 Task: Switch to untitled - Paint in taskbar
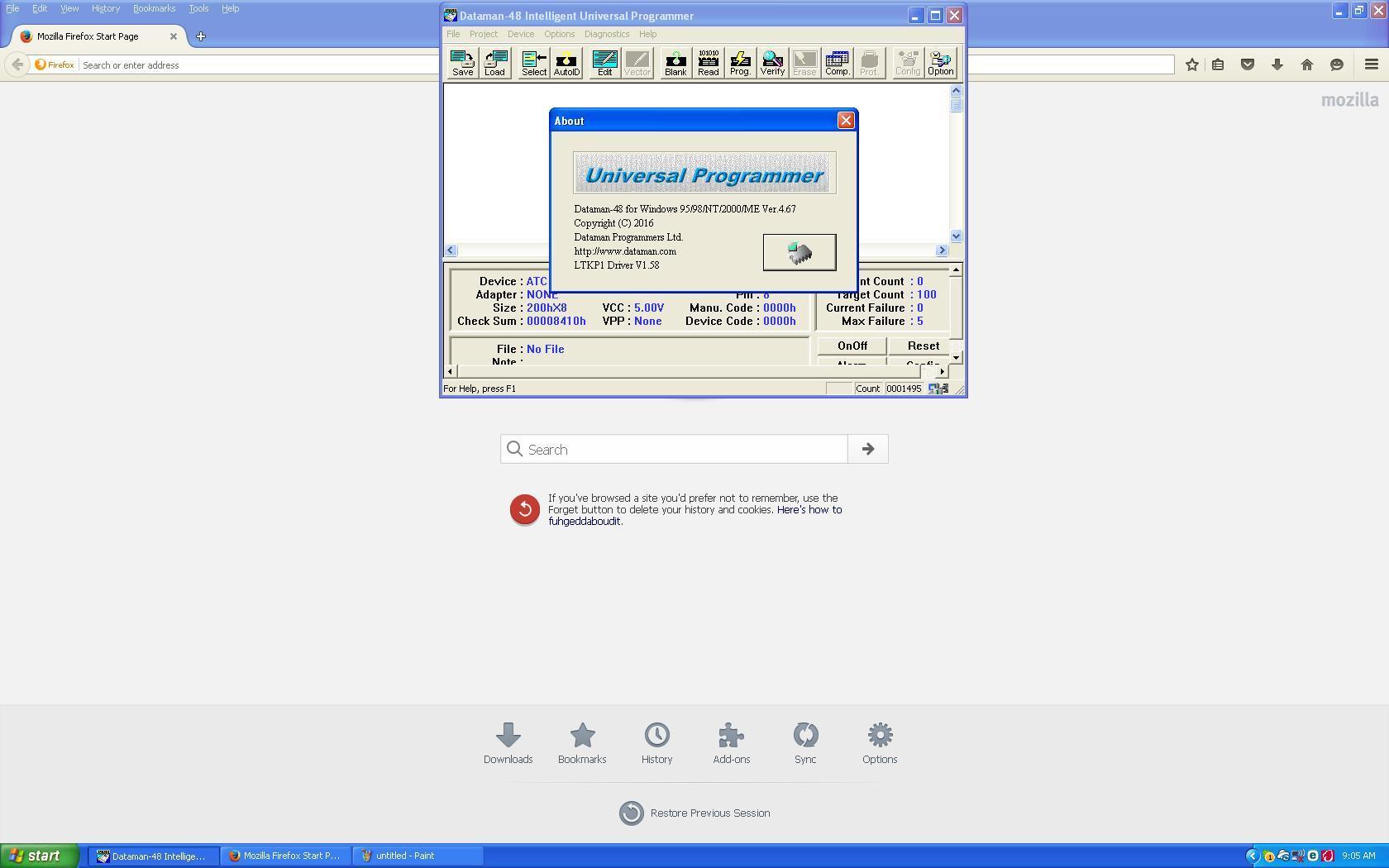coord(418,856)
